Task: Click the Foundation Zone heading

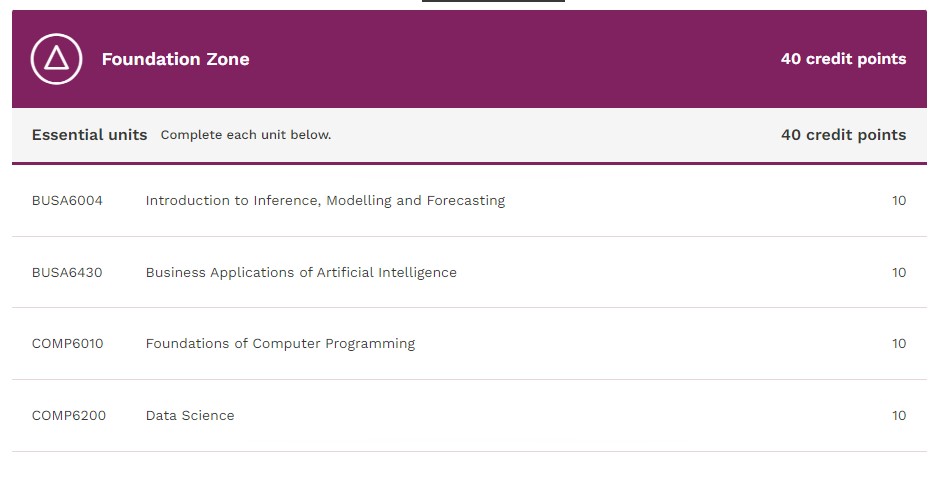Action: [175, 59]
